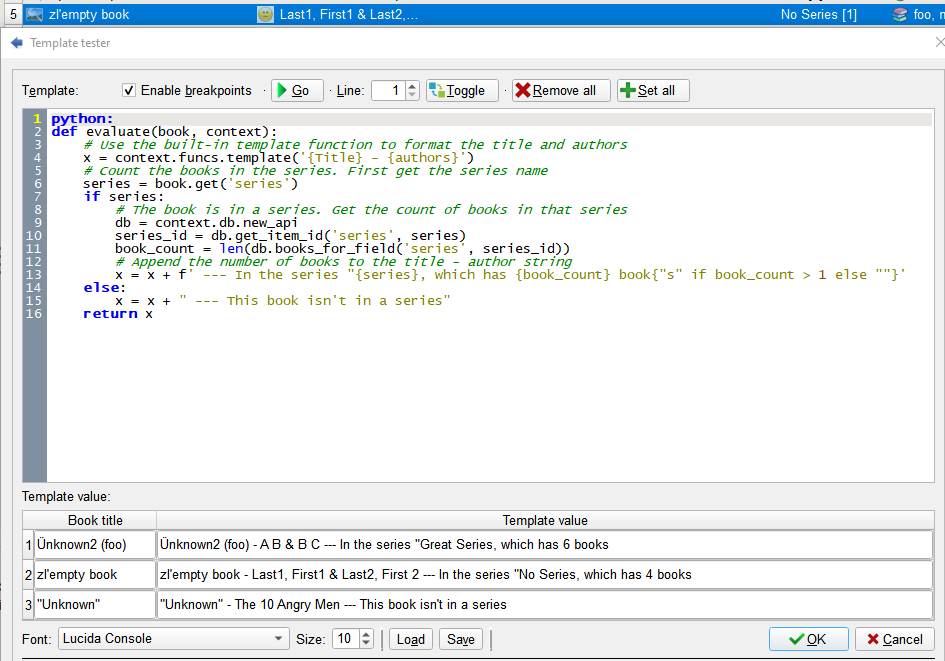Click the Template value column header
This screenshot has width=945, height=661.
pos(545,520)
